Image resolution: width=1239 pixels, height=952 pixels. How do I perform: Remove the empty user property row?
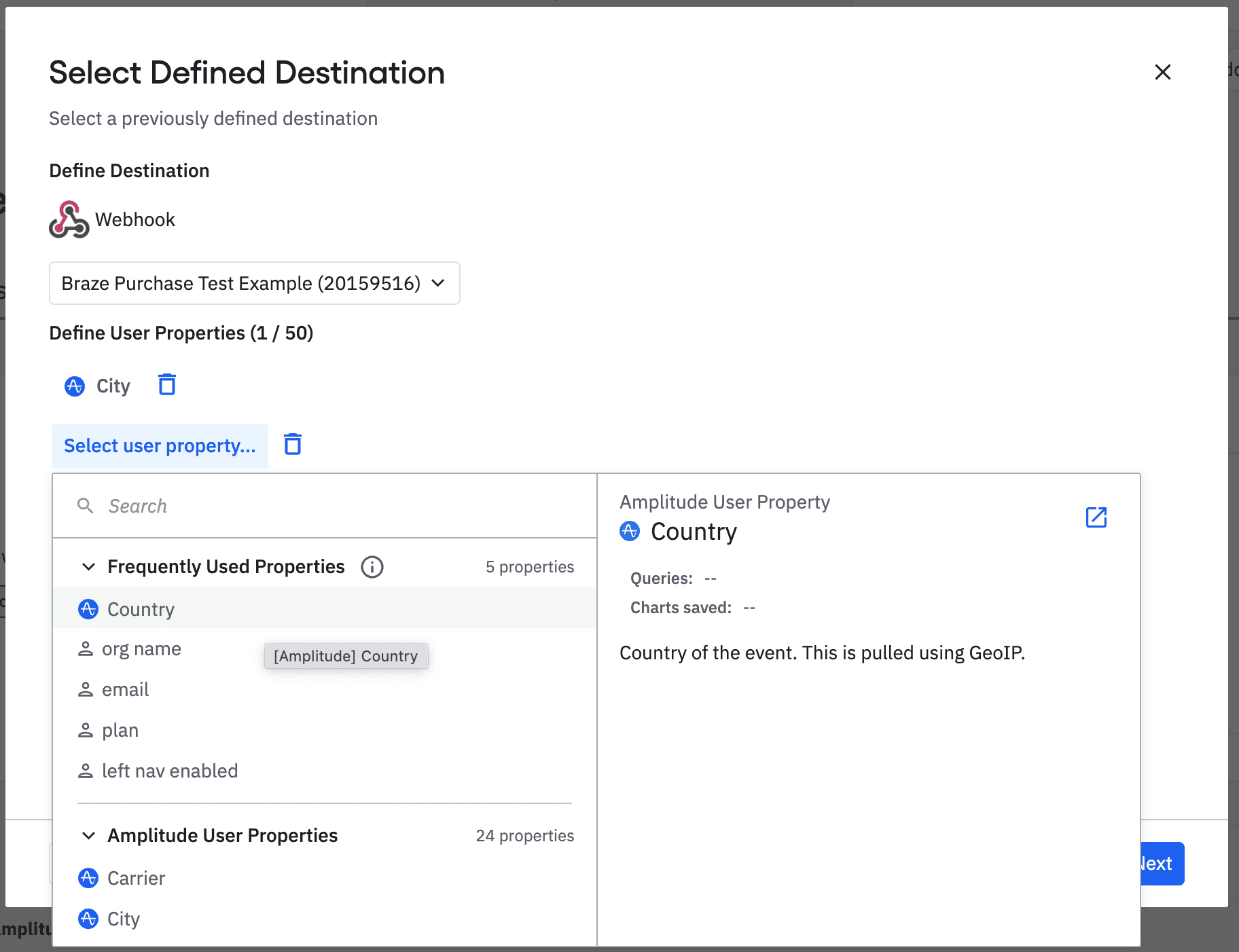coord(293,445)
